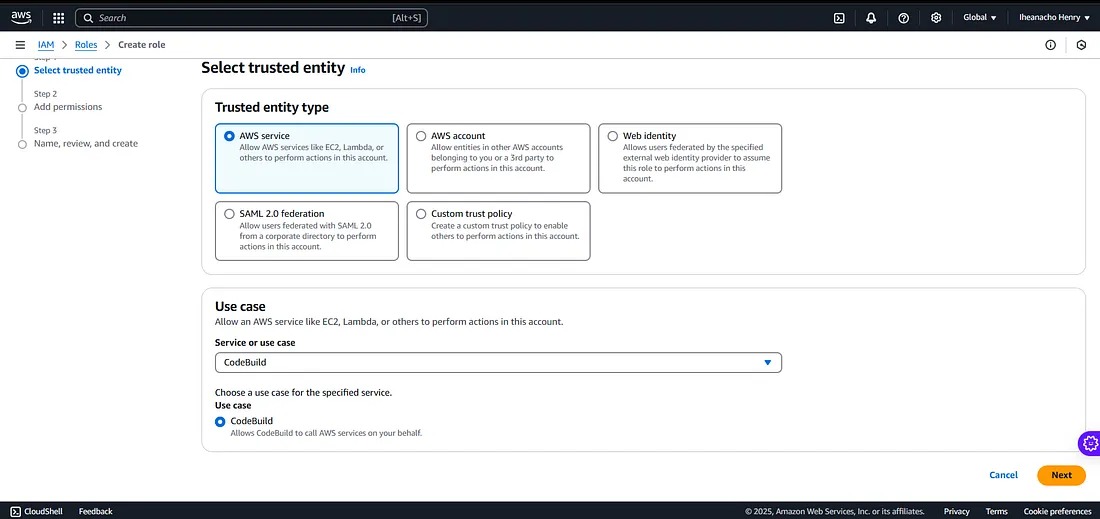Go to Roles breadcrumb link

click(x=86, y=45)
